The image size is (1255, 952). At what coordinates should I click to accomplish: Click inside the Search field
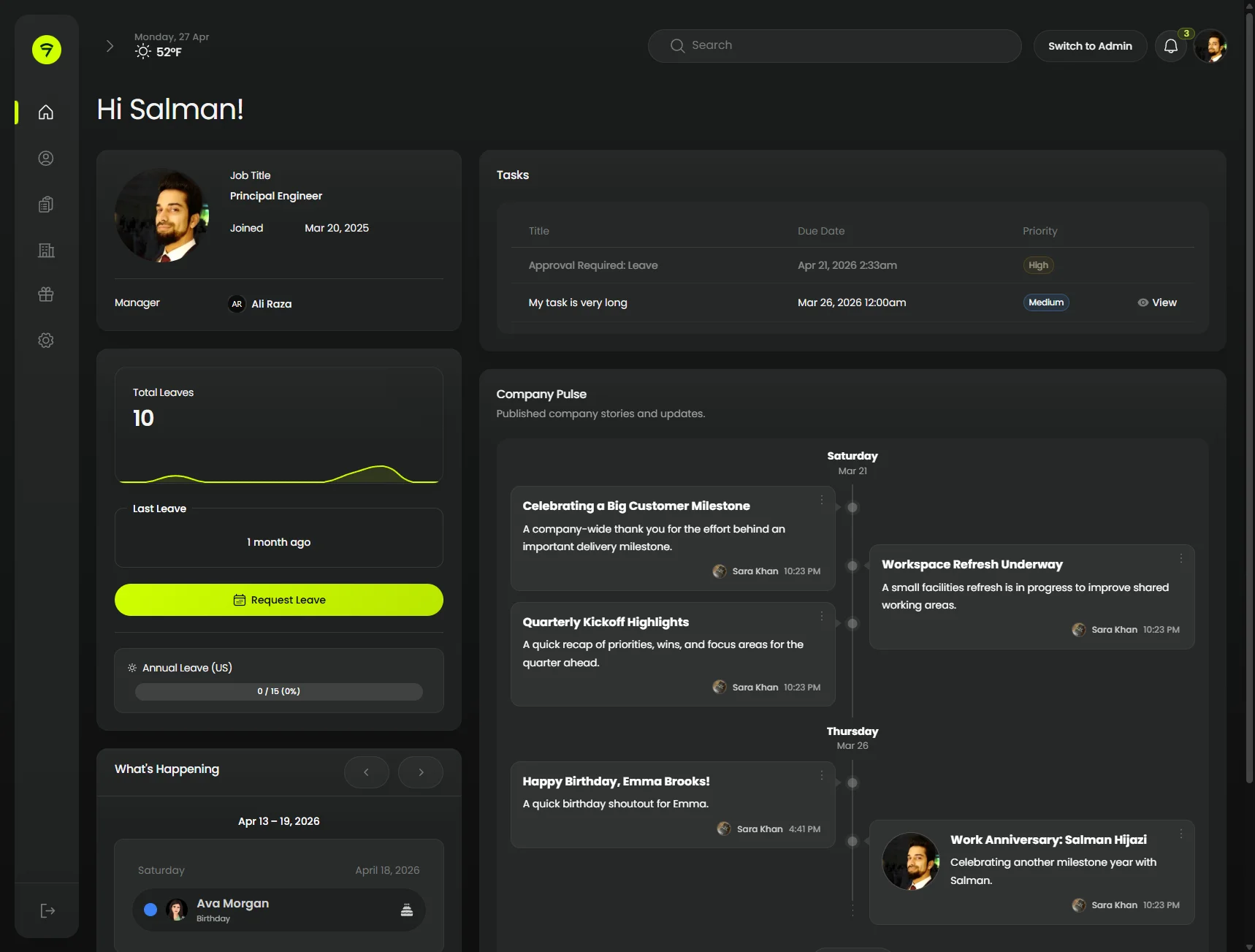click(x=834, y=45)
